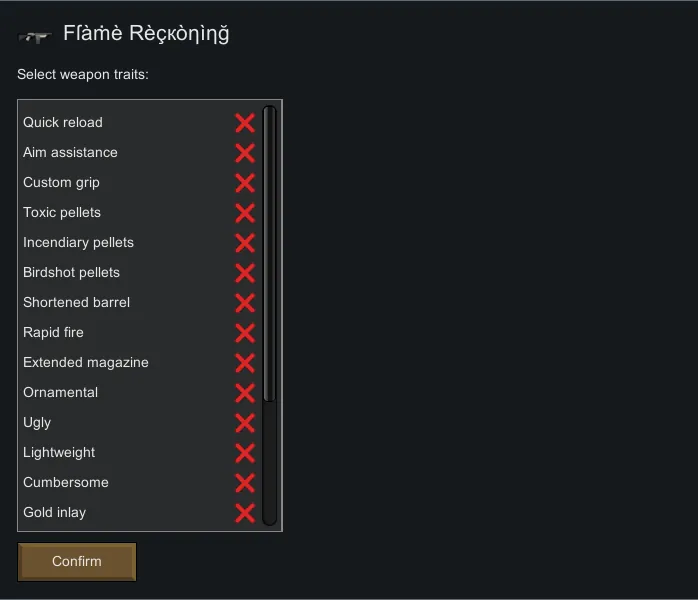Enable the Birdshot pellets trait

tap(245, 273)
